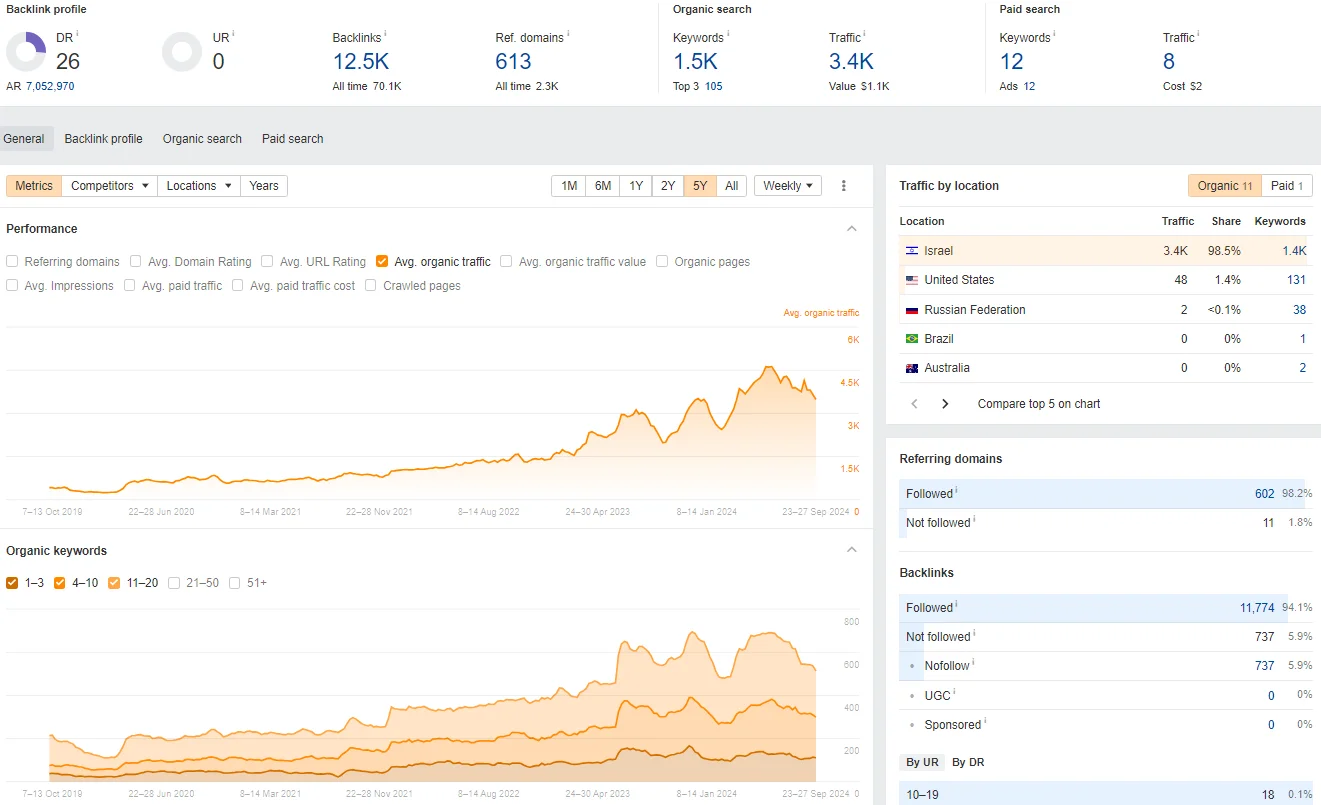
Task: Click info icon next to Backlinks metric
Action: (x=386, y=35)
